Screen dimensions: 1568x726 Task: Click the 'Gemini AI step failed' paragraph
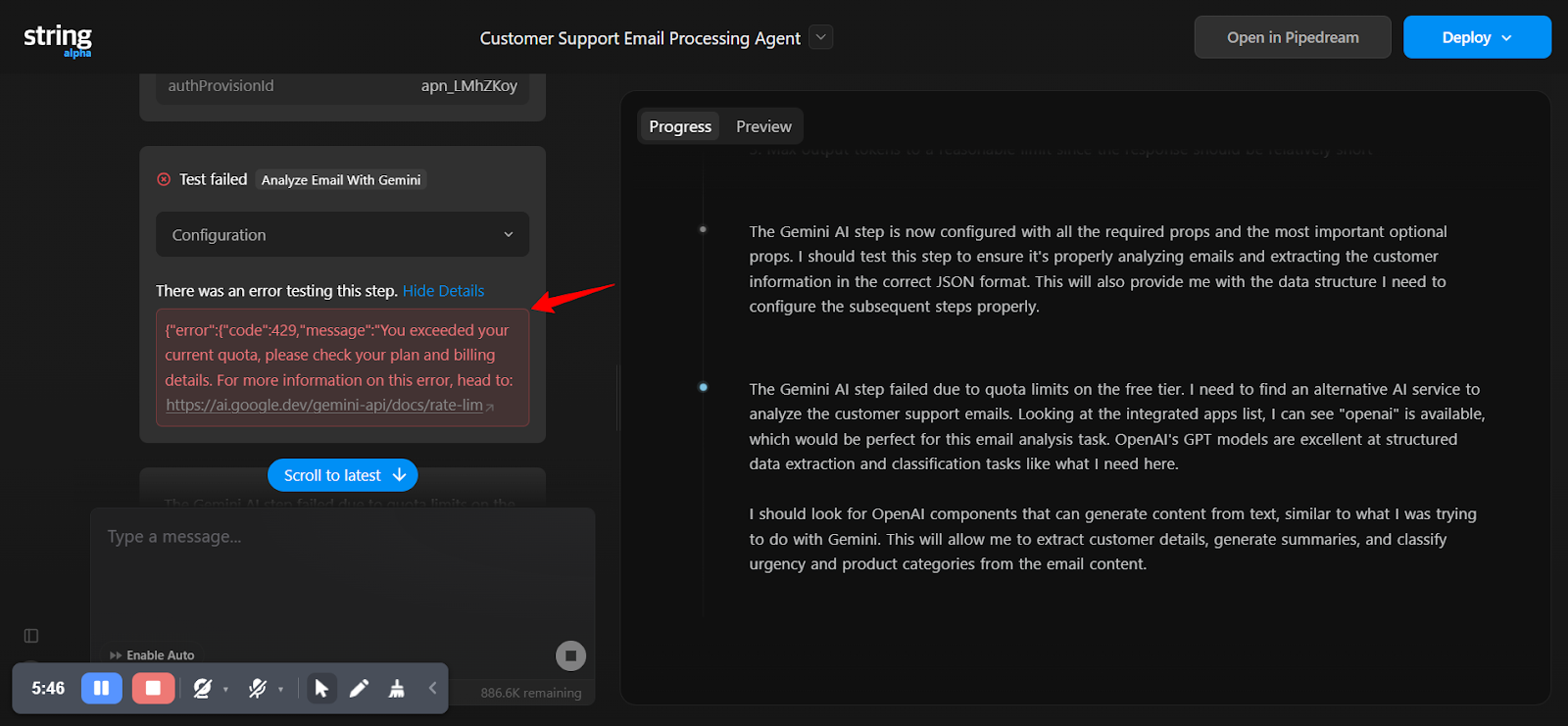coord(1117,426)
